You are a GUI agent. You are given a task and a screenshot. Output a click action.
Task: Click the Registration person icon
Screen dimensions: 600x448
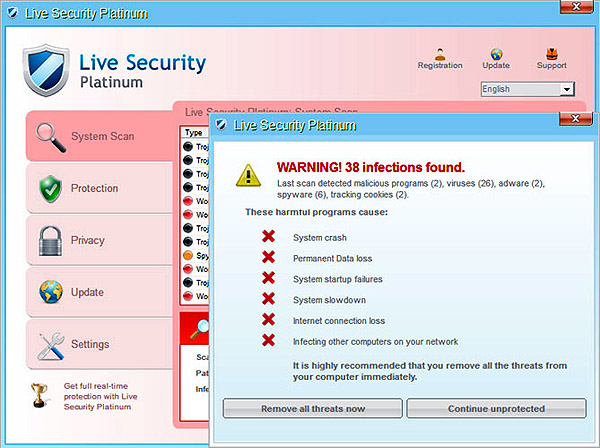click(x=440, y=54)
